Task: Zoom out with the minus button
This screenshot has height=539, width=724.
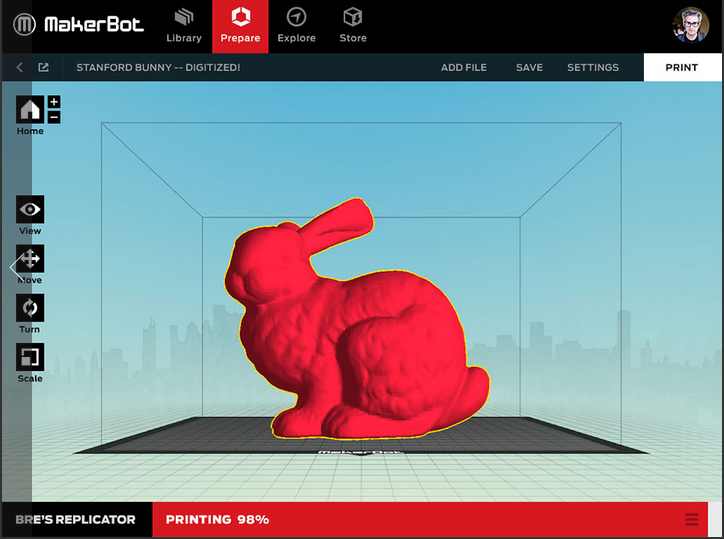Action: 54,117
